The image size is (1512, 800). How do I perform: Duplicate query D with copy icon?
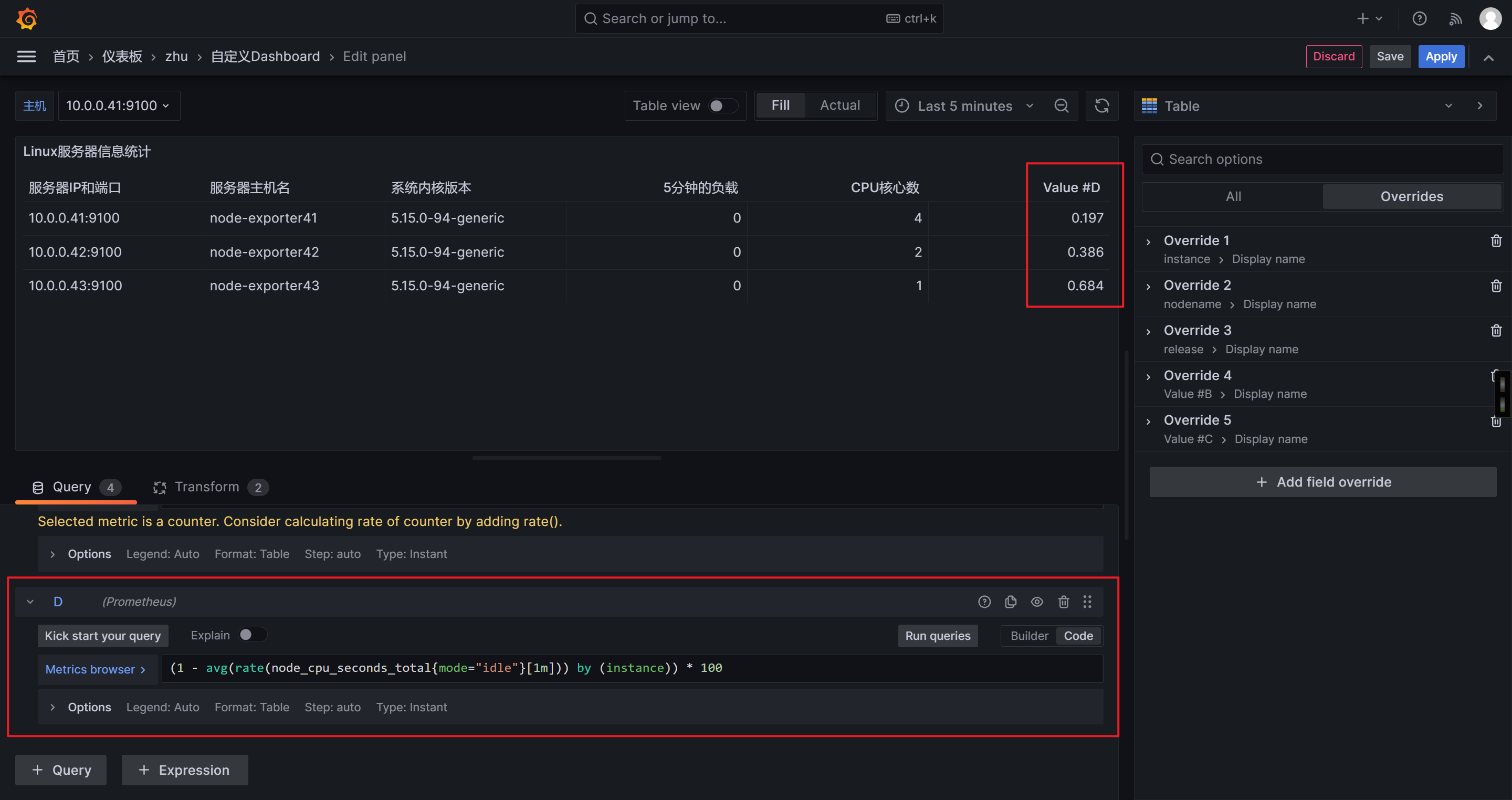(1010, 602)
